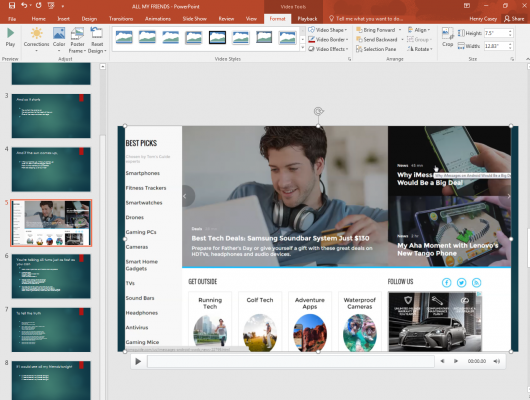Image resolution: width=530 pixels, height=400 pixels.
Task: Click the Redo icon in quick access
Action: tap(39, 5)
